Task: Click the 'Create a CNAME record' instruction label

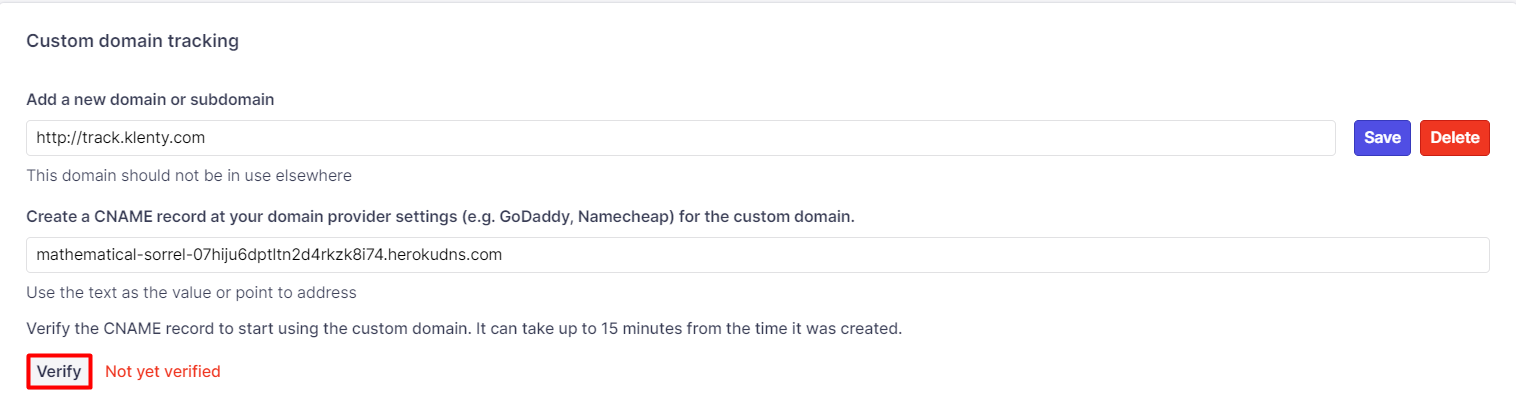Action: [x=440, y=217]
